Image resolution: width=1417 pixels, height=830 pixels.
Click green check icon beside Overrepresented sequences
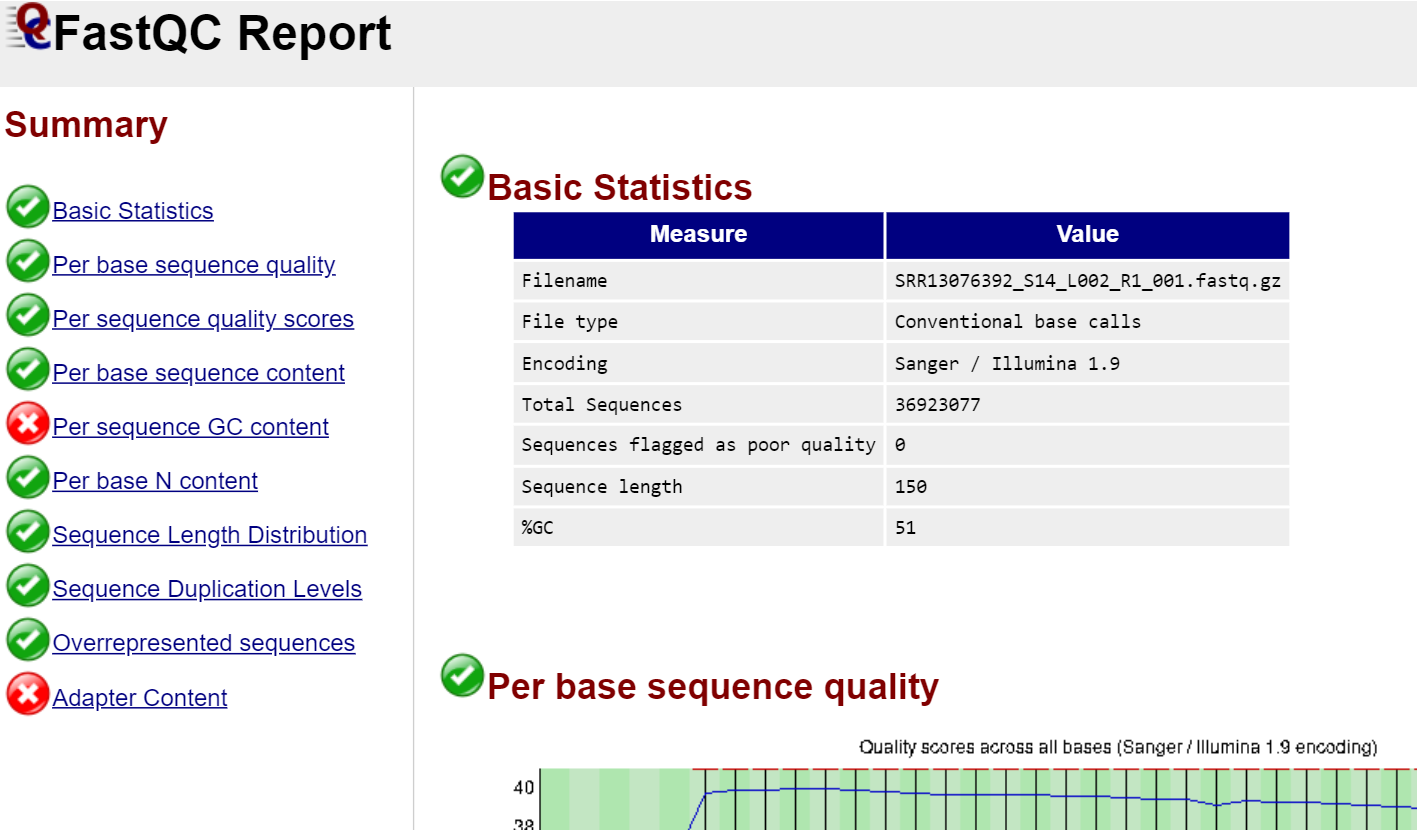tap(28, 639)
